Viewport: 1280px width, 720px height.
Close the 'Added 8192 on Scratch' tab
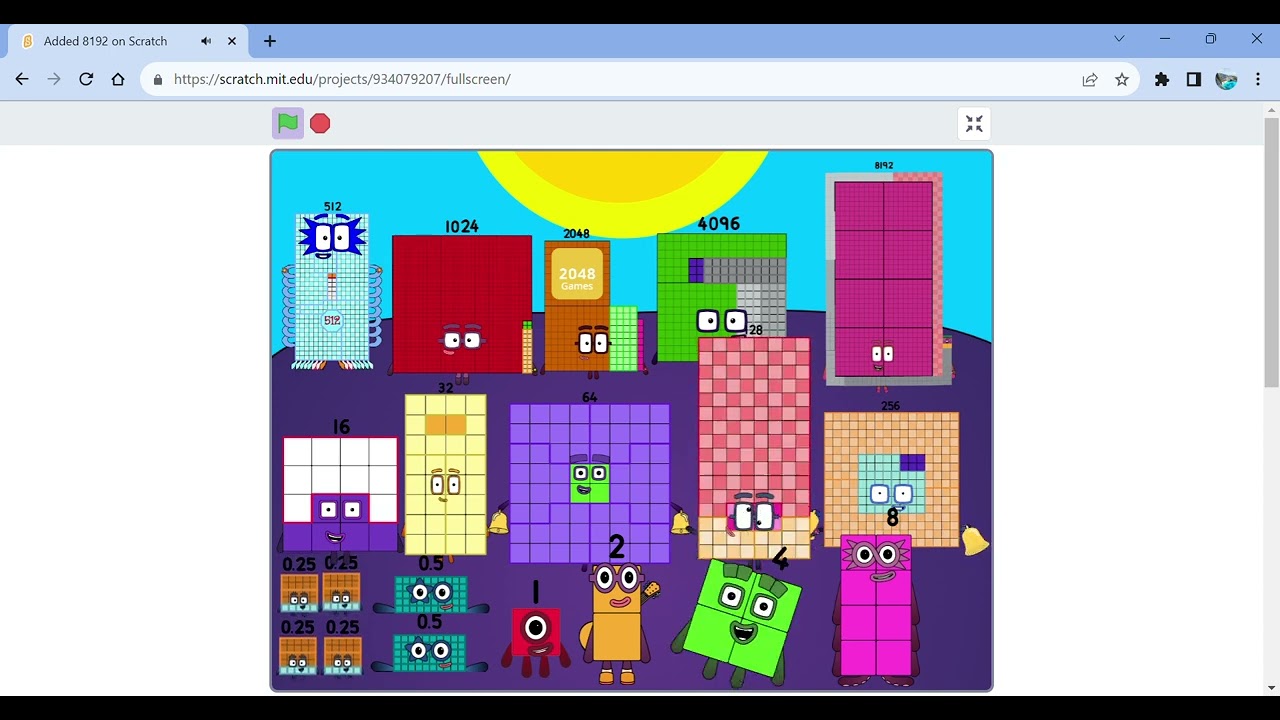(x=232, y=41)
